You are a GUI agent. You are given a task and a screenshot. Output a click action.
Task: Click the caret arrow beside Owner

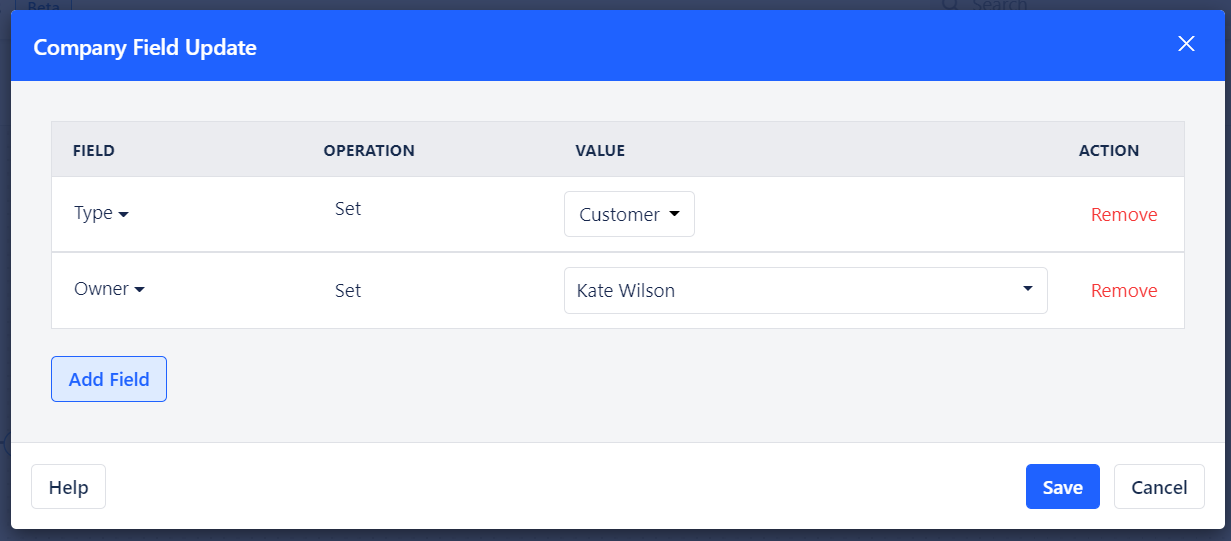pos(140,291)
